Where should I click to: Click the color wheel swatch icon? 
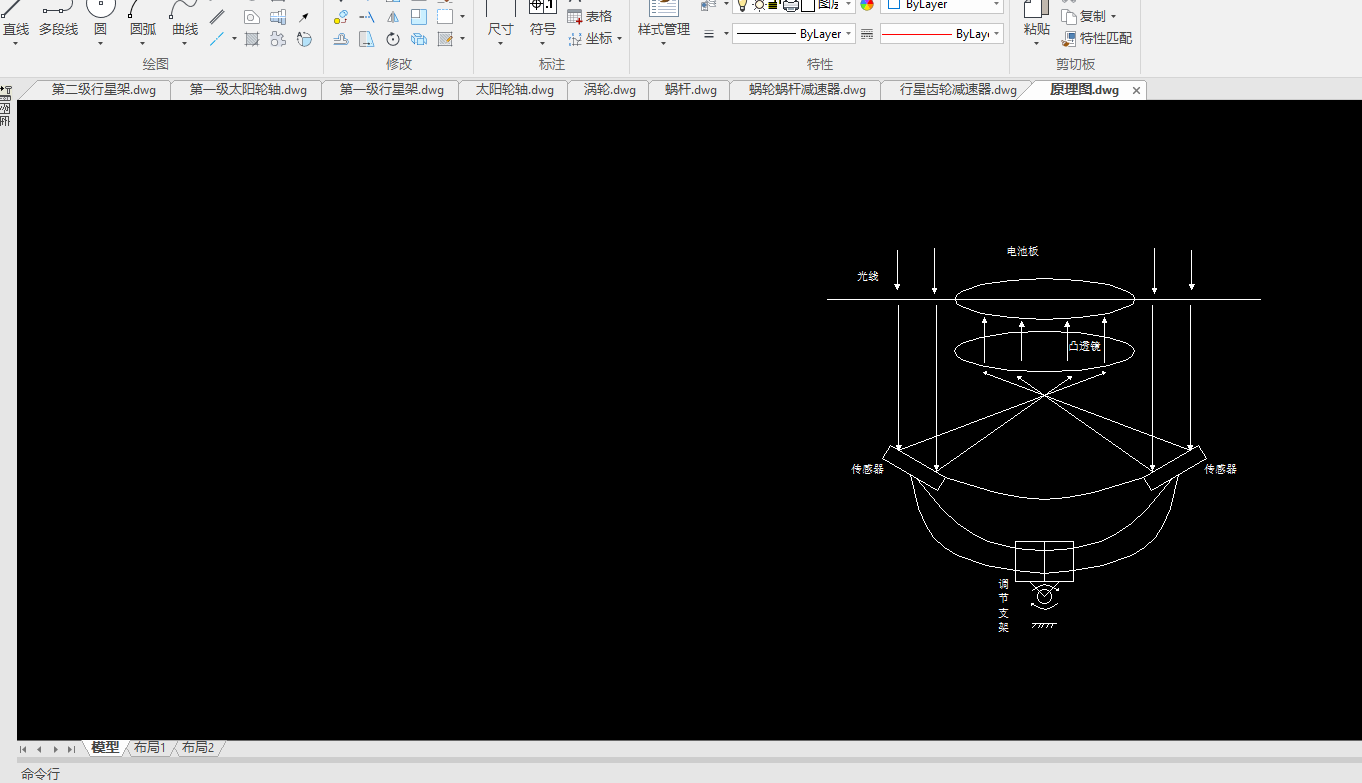click(867, 5)
